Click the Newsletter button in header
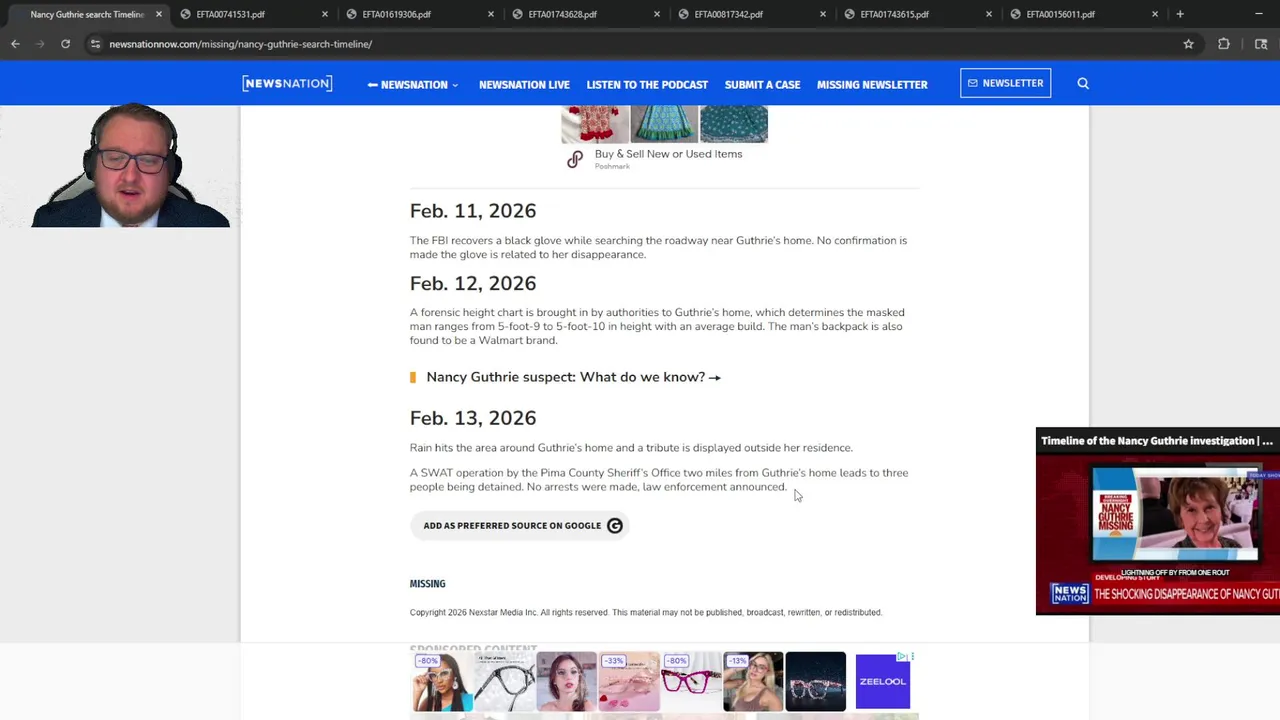1280x720 pixels. (1005, 83)
